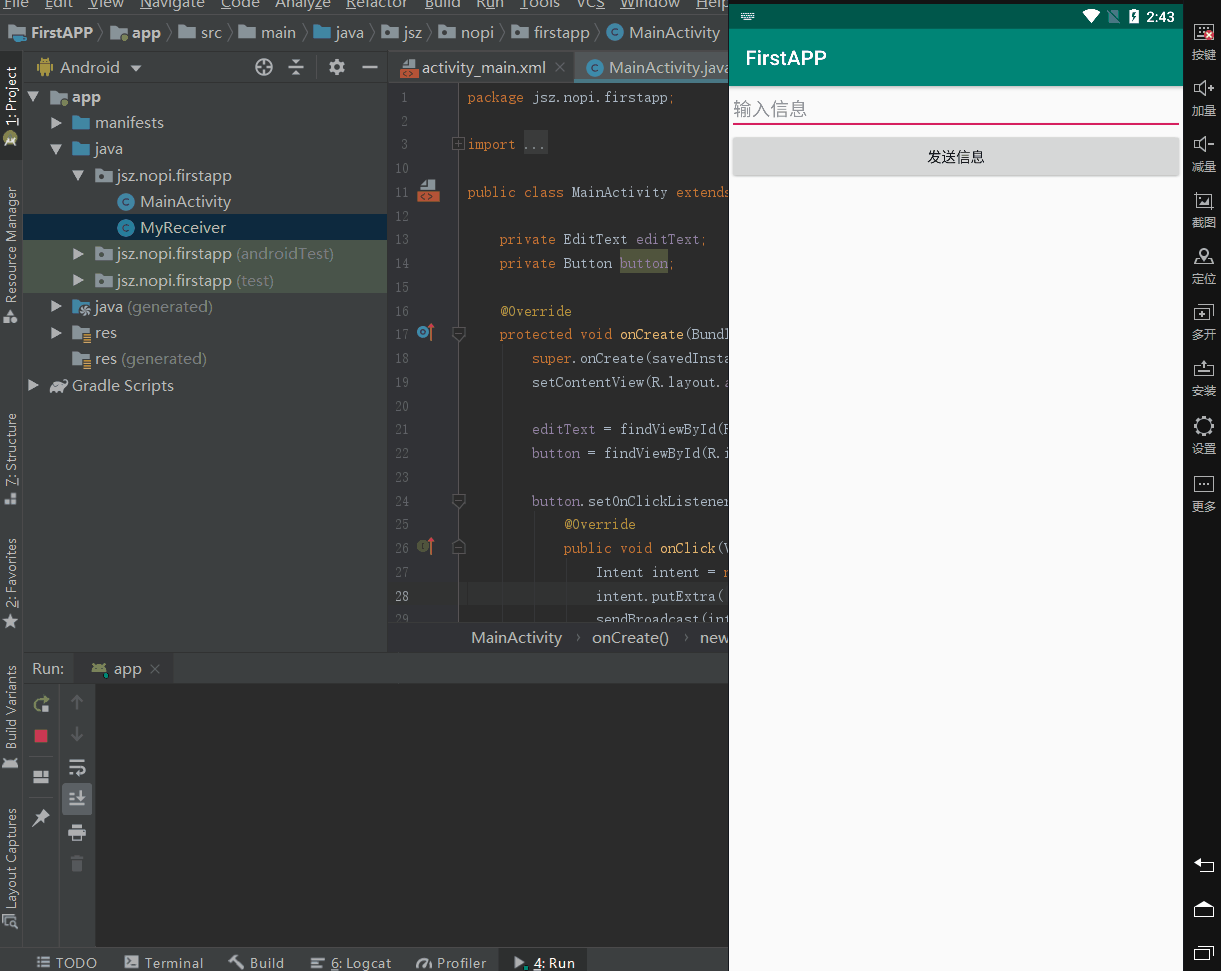Click the print icon in Run console toolbar
Image resolution: width=1221 pixels, height=971 pixels.
[x=77, y=832]
